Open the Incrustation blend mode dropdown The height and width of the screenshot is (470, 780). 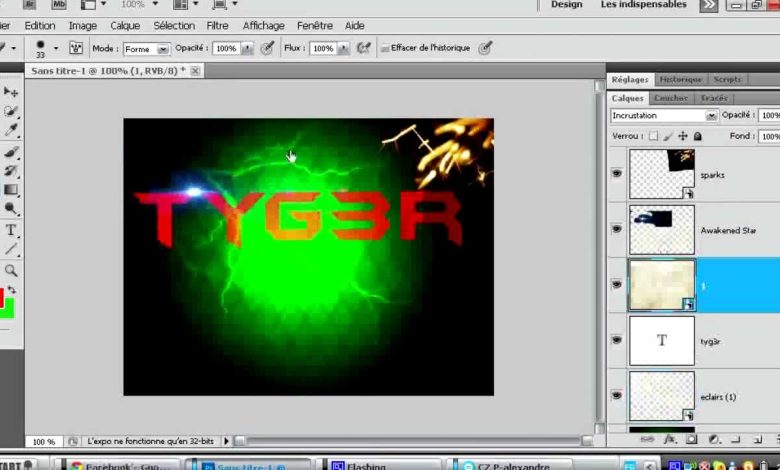coord(664,116)
